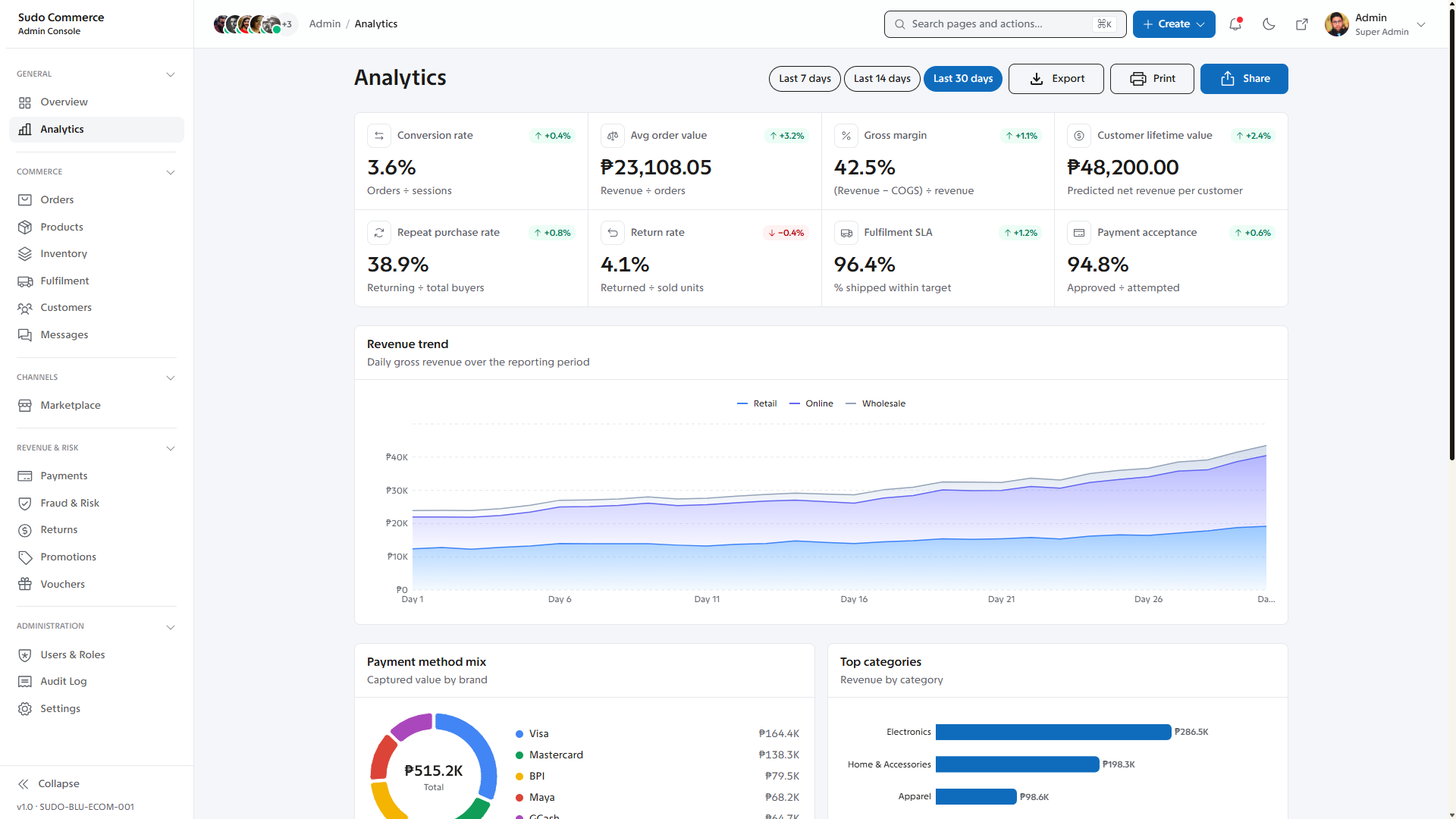The height and width of the screenshot is (819, 1456).
Task: Open the Audit Log icon
Action: tap(25, 682)
